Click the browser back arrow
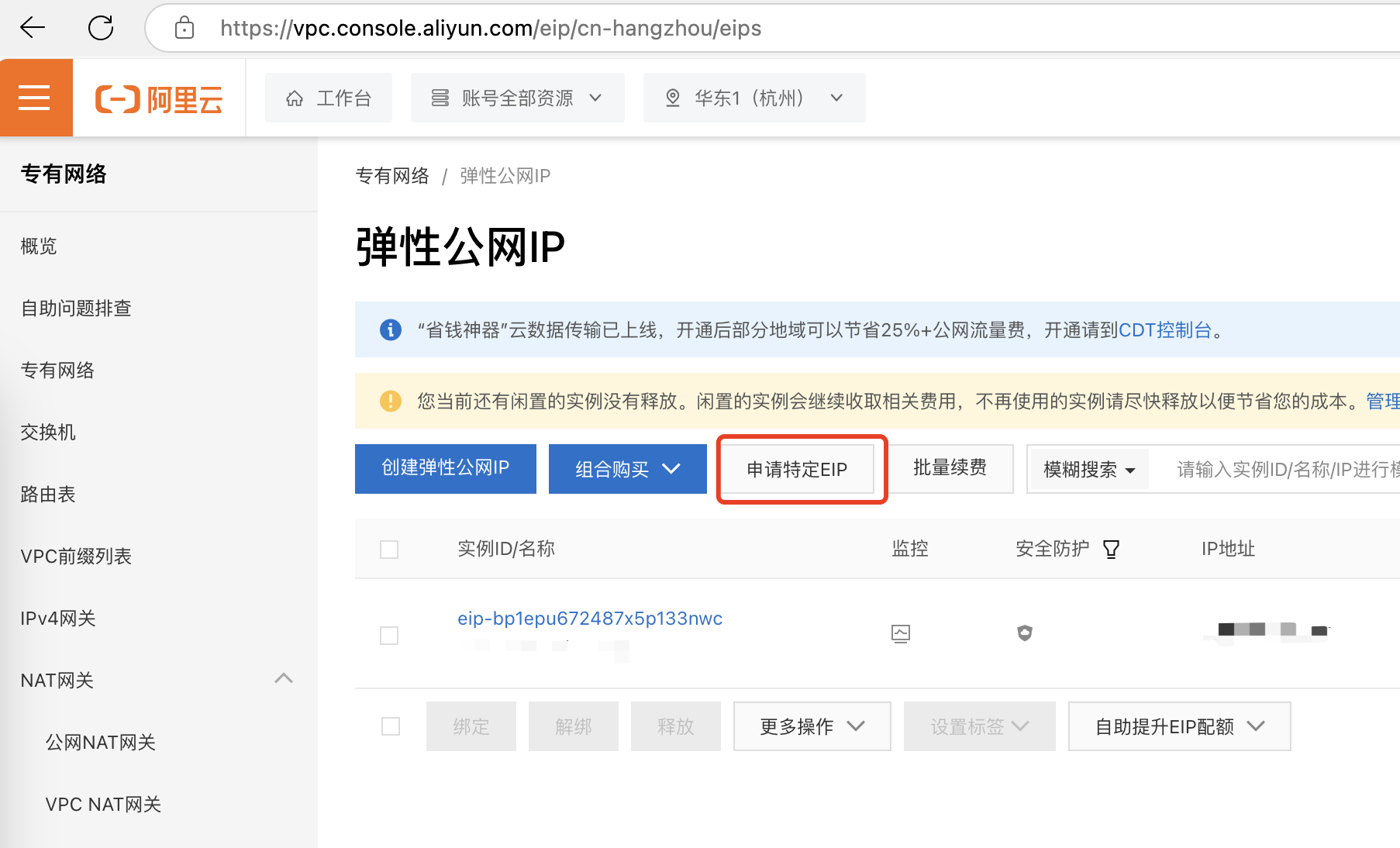 [x=33, y=28]
